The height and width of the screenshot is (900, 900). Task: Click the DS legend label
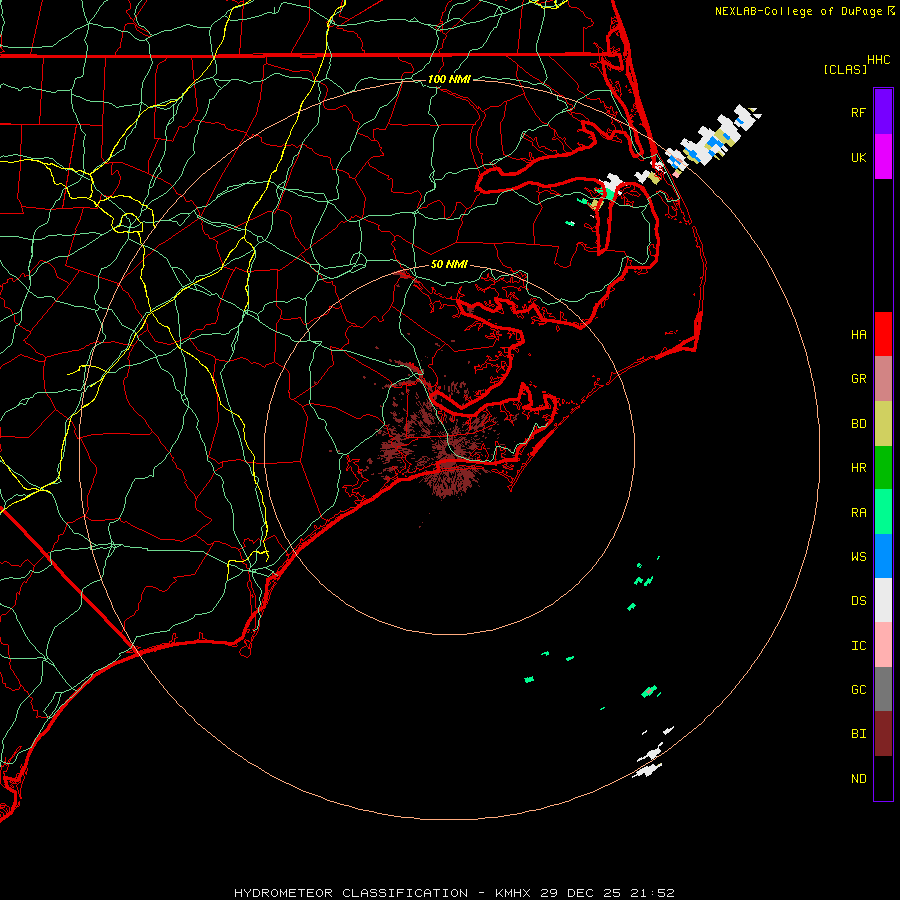(858, 601)
